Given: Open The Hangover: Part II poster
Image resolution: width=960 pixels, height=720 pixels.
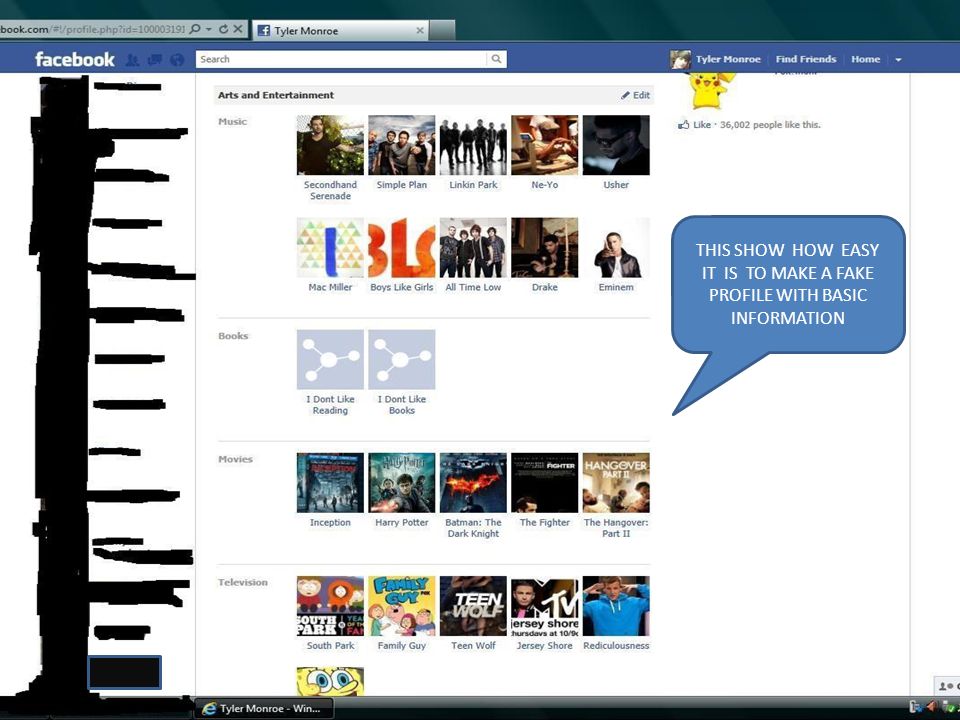Looking at the screenshot, I should coord(616,482).
